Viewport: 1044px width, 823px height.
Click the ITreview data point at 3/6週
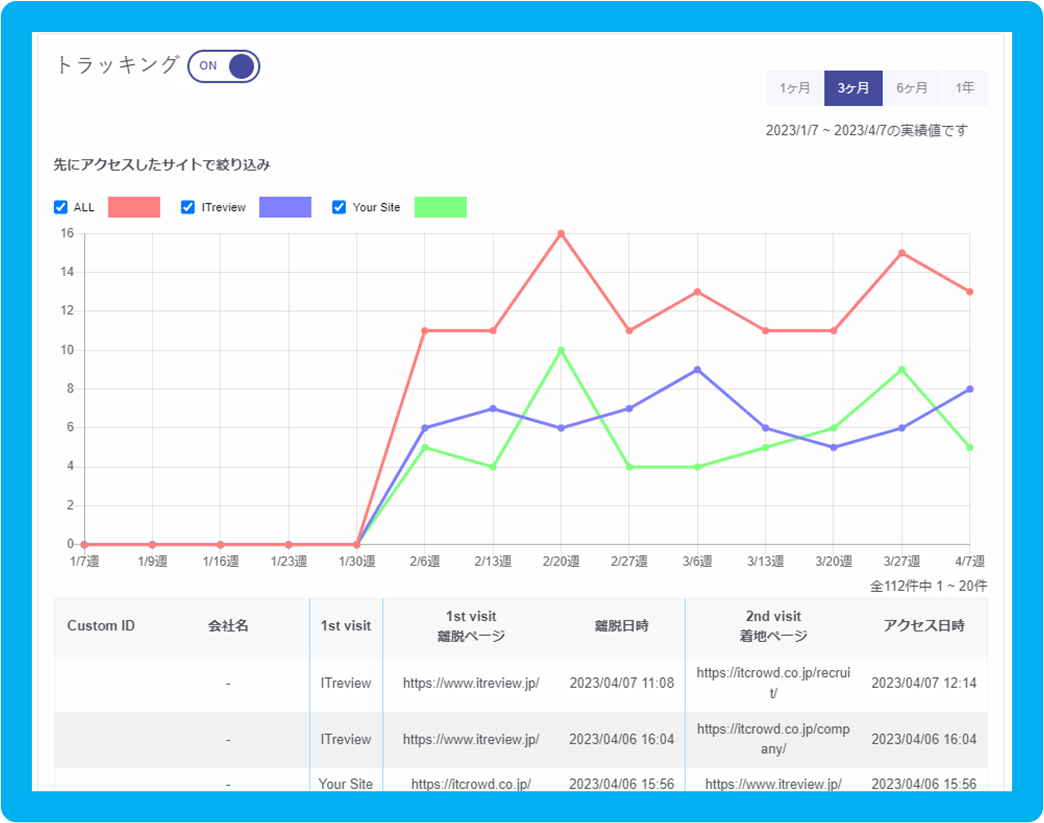click(x=697, y=370)
